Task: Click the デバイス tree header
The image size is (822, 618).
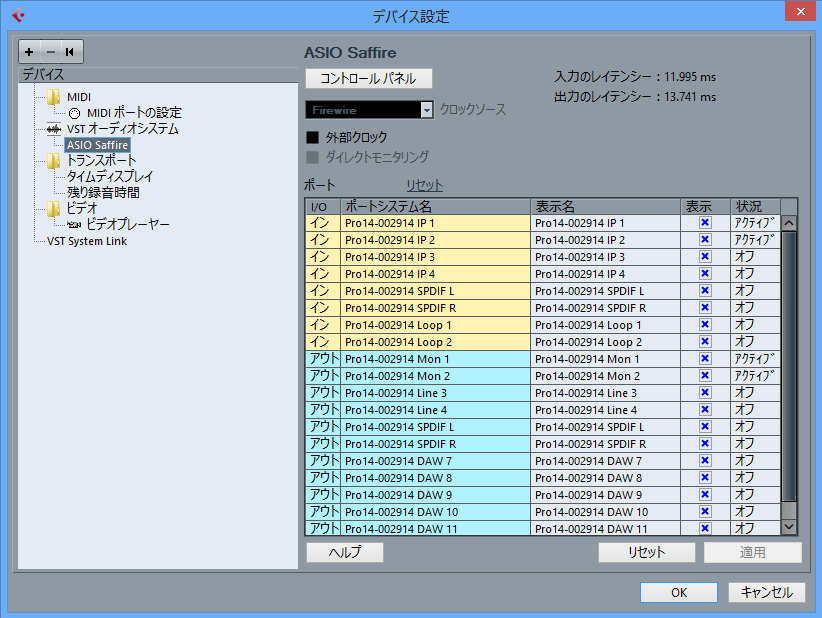Action: [x=158, y=75]
